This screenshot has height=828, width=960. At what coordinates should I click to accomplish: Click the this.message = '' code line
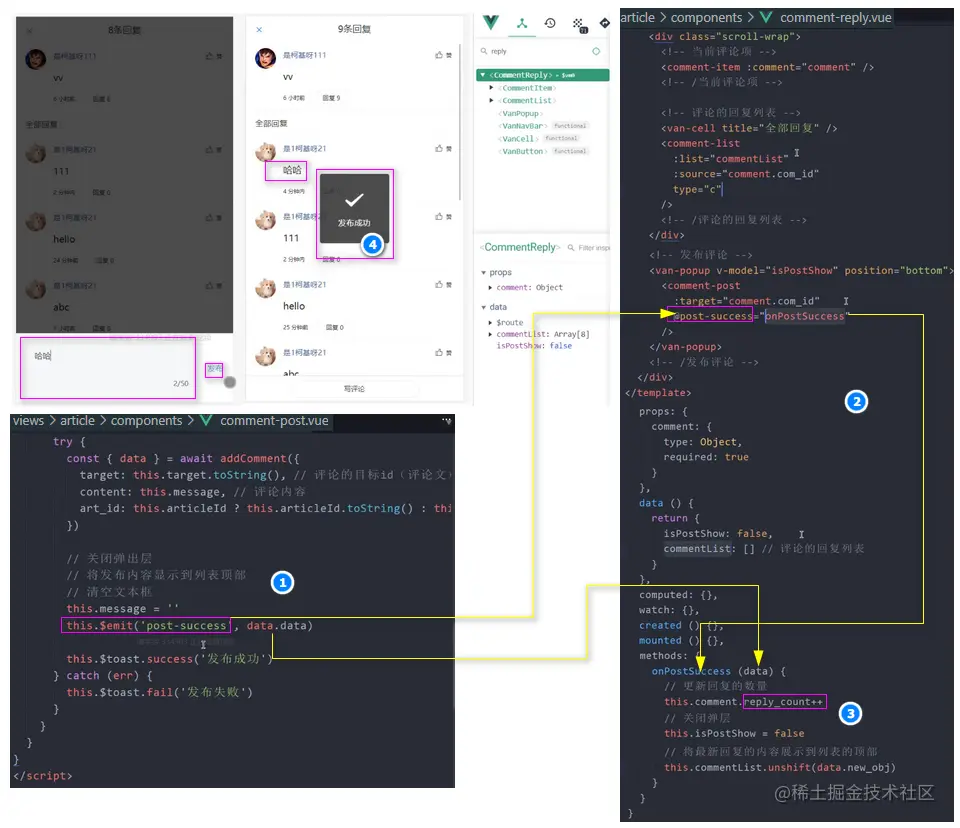[x=122, y=609]
